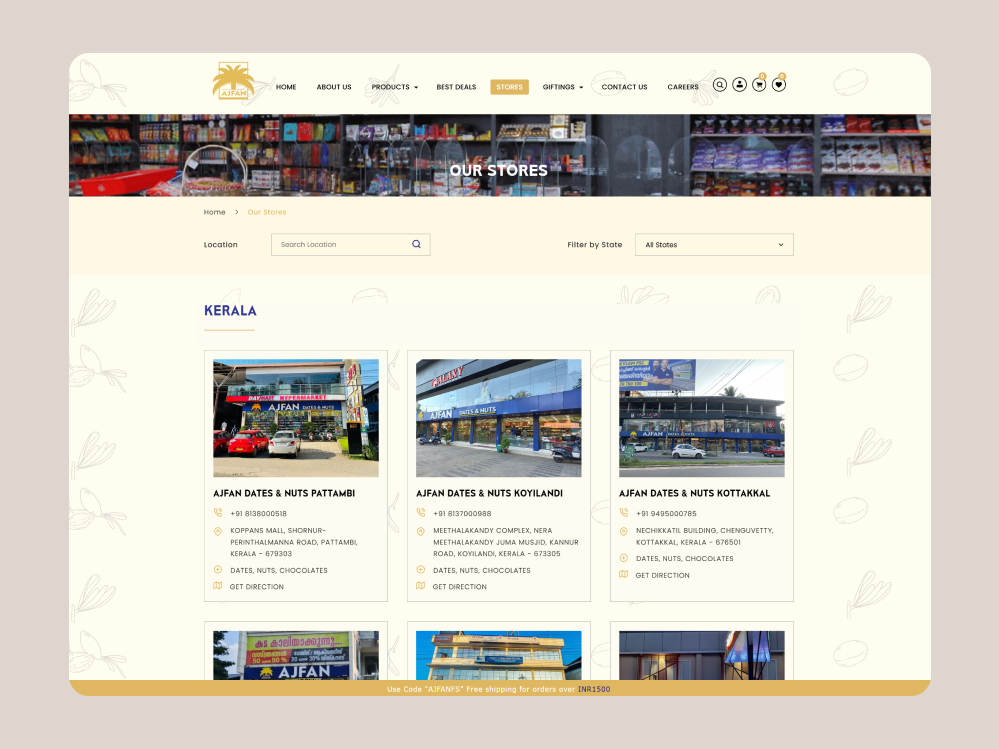Click the phone icon on the Kottakkal card
The image size is (999, 749).
pos(624,513)
